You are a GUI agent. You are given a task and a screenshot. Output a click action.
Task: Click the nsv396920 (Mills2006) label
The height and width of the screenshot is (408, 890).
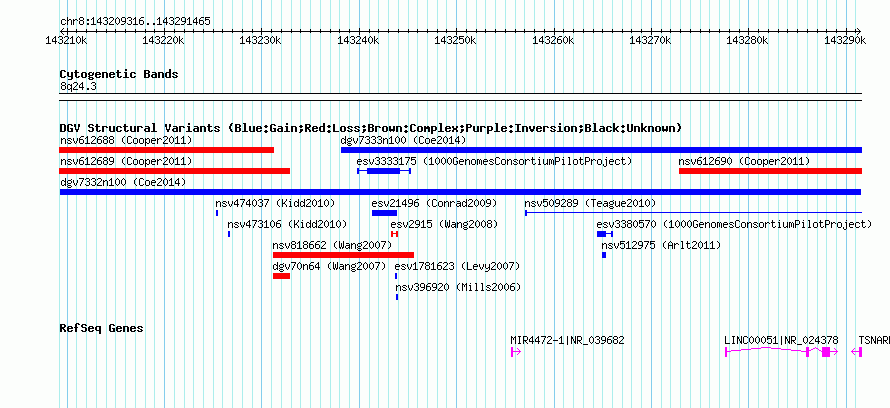pos(458,287)
